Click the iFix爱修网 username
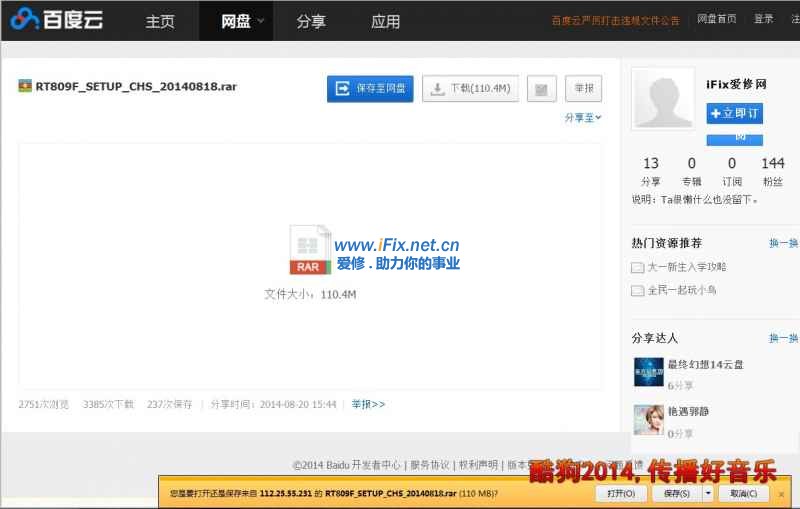800x509 pixels. (x=736, y=84)
